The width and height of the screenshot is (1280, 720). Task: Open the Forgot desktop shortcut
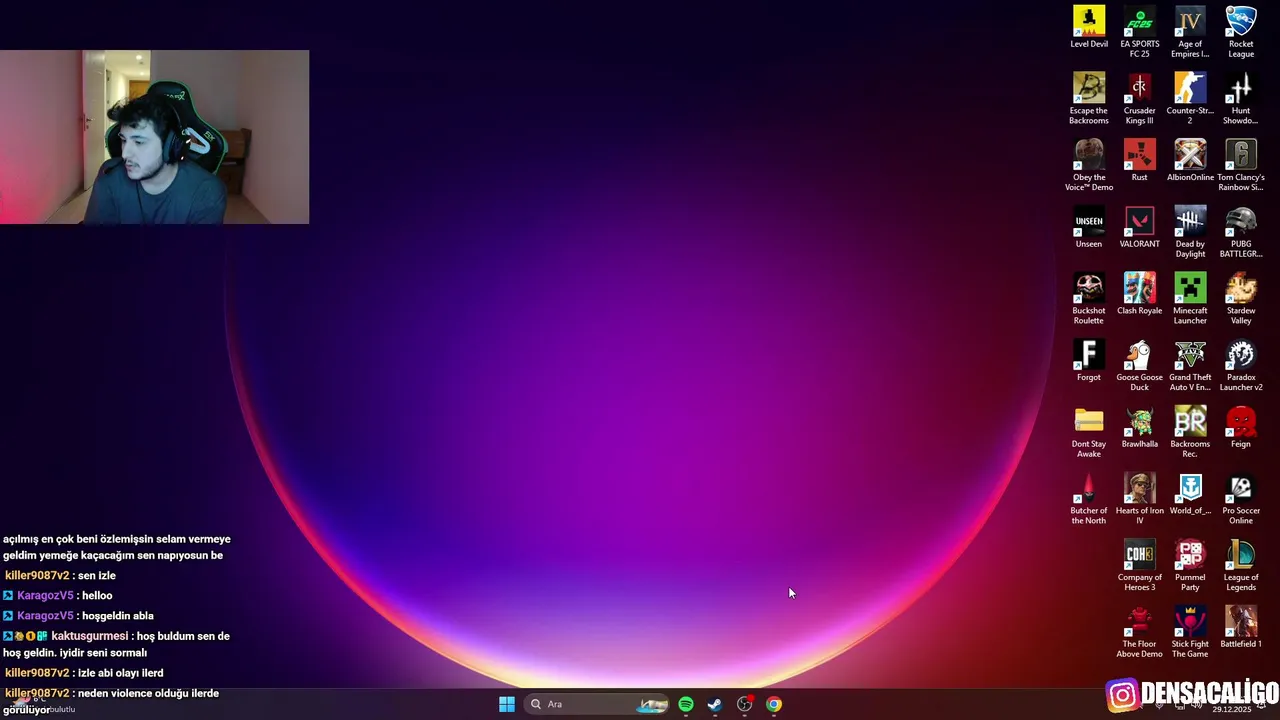point(1089,361)
